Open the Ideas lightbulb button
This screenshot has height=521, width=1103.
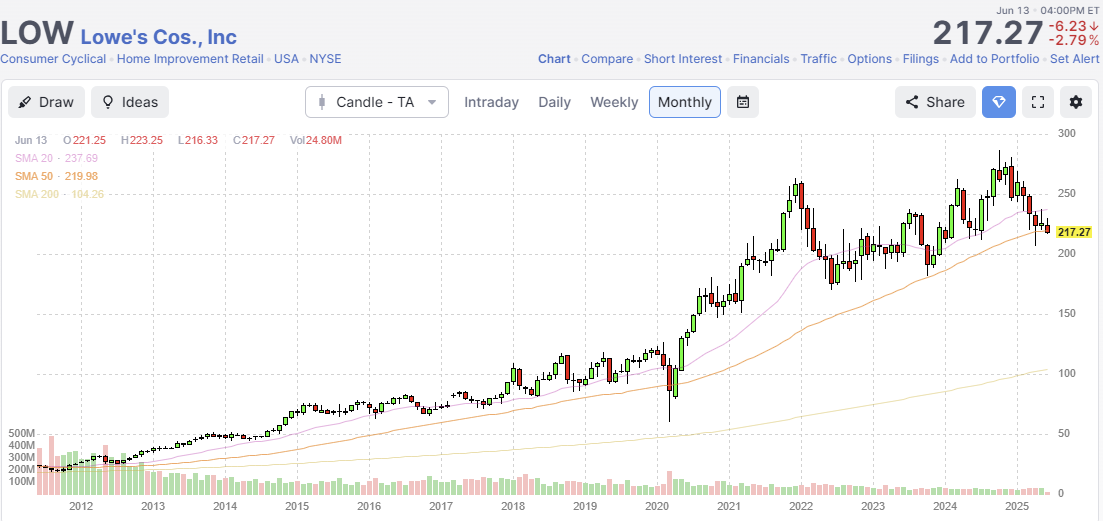[130, 102]
